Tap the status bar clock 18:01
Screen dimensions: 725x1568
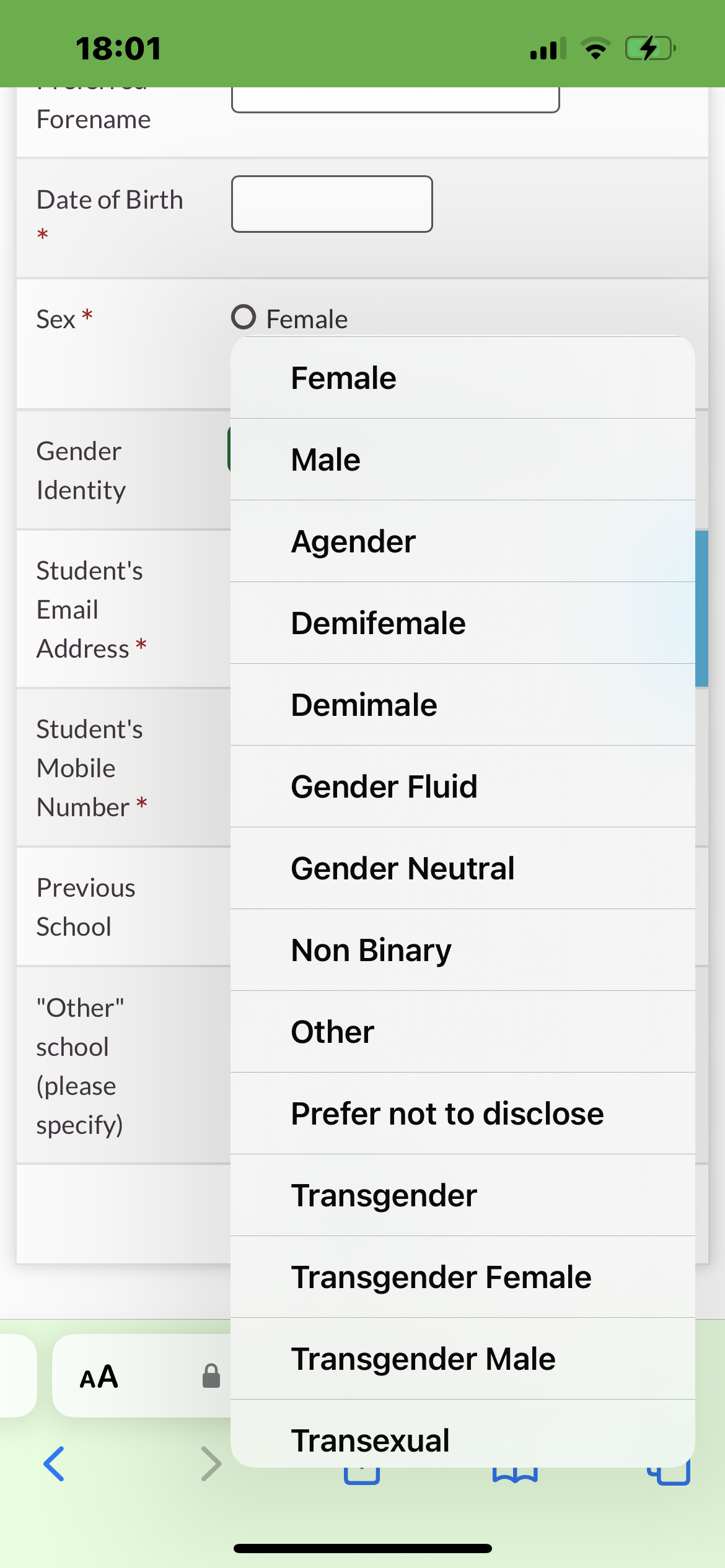118,48
